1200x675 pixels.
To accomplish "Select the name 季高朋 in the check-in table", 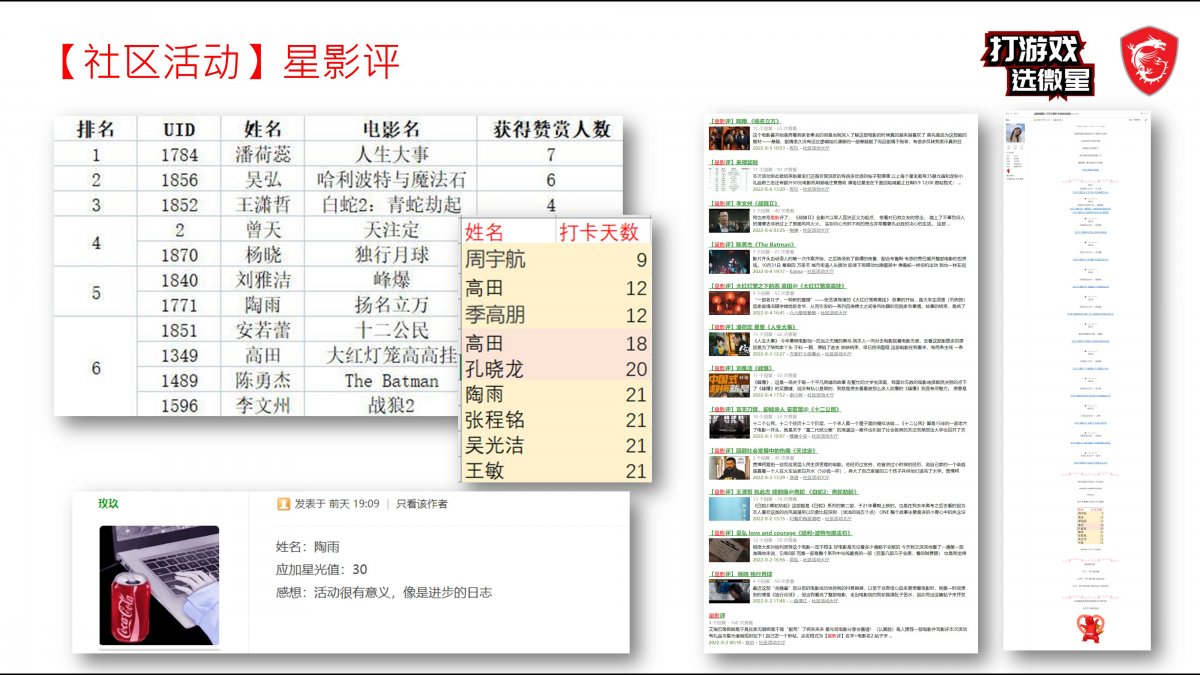I will pos(495,315).
